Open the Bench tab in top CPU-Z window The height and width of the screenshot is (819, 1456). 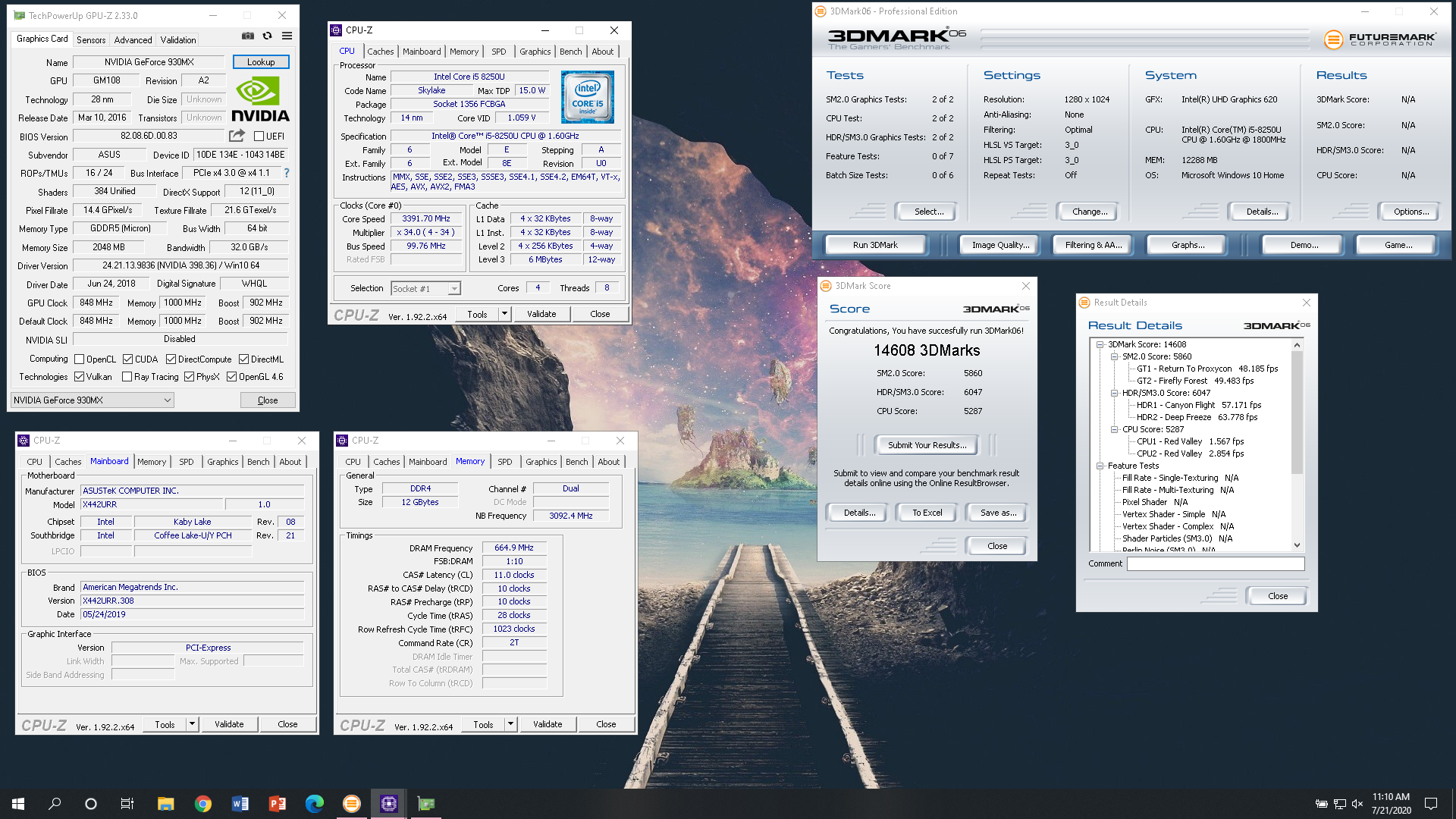coord(571,52)
